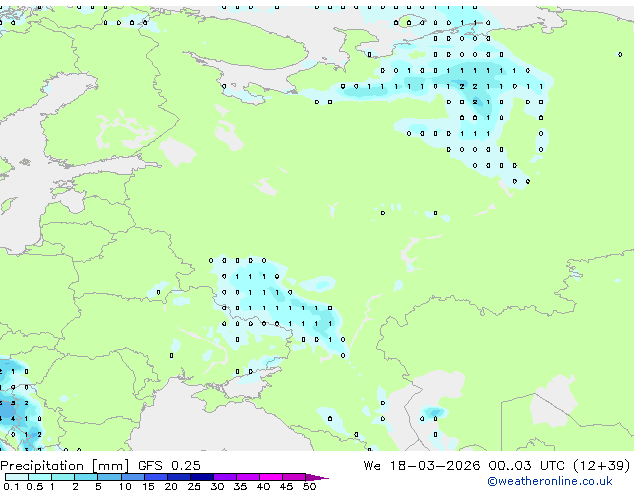This screenshot has width=634, height=490.
Task: Click the 1–2 mm legend color box
Action: pyautogui.click(x=63, y=477)
